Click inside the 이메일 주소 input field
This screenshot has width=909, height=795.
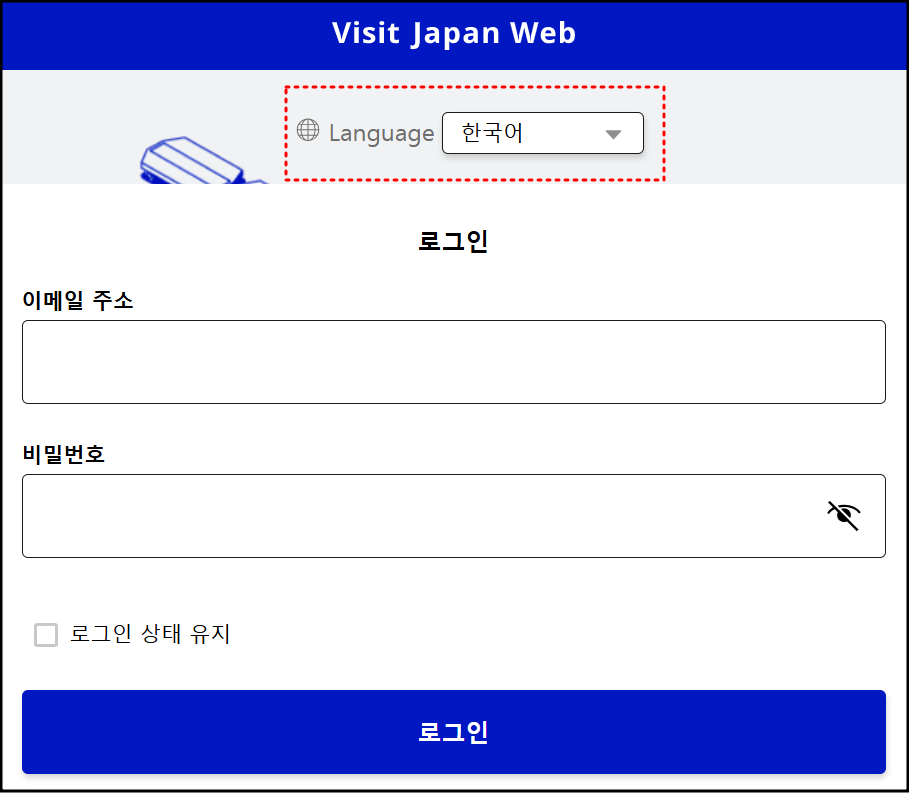[454, 362]
